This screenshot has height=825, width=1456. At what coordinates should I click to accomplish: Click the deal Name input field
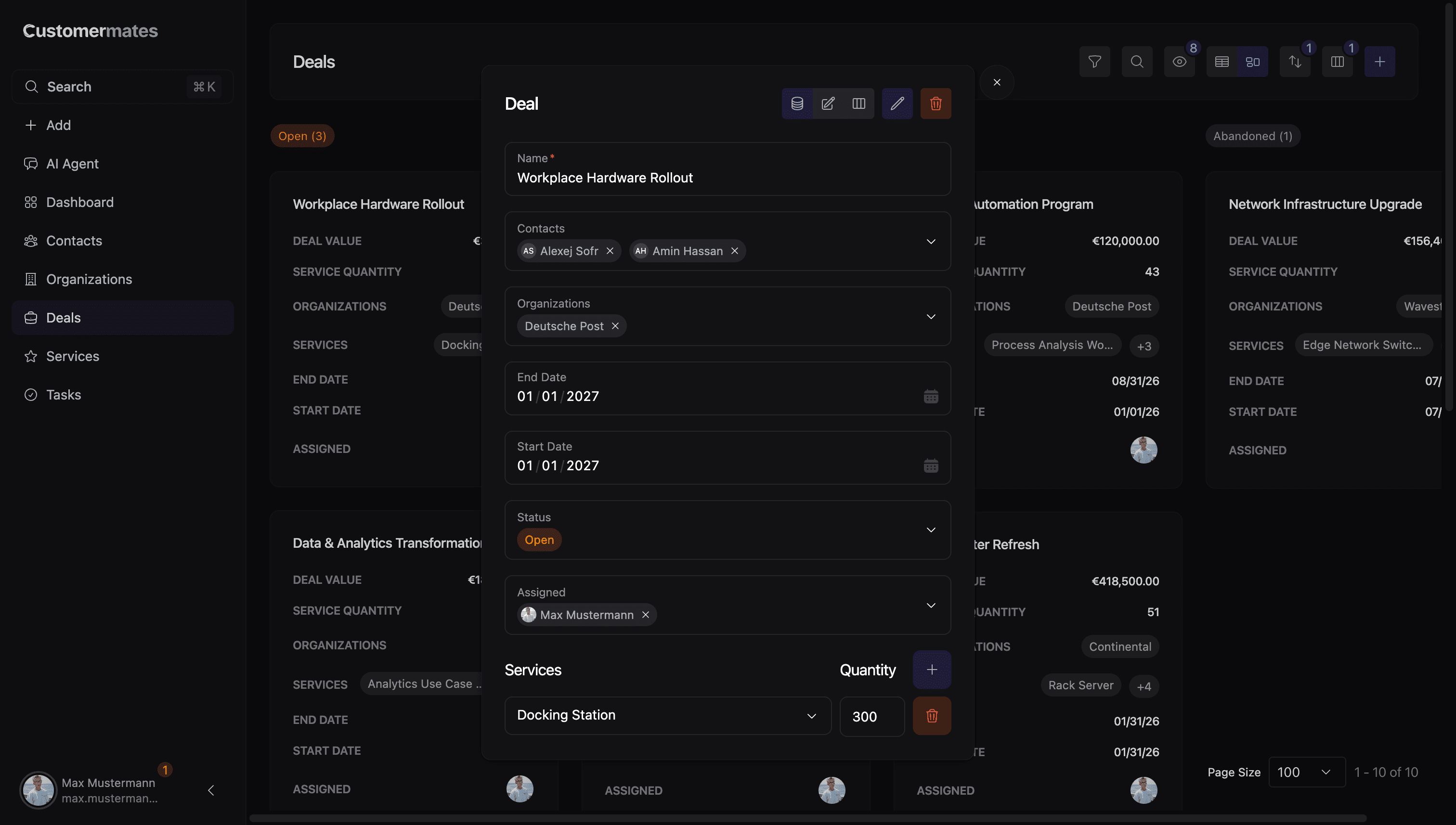[x=727, y=178]
